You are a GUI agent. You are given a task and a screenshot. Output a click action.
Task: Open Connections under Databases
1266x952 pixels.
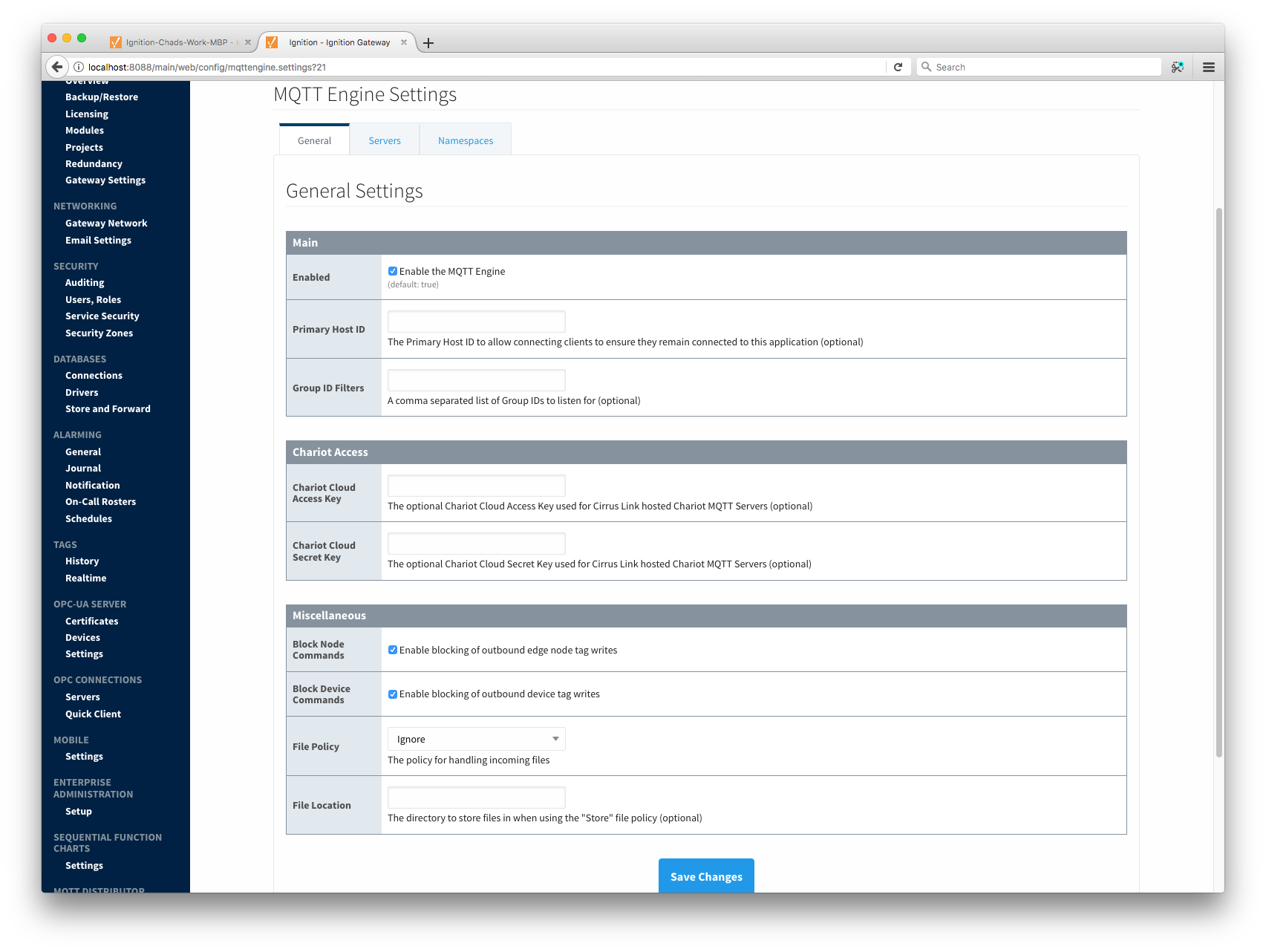tap(94, 376)
